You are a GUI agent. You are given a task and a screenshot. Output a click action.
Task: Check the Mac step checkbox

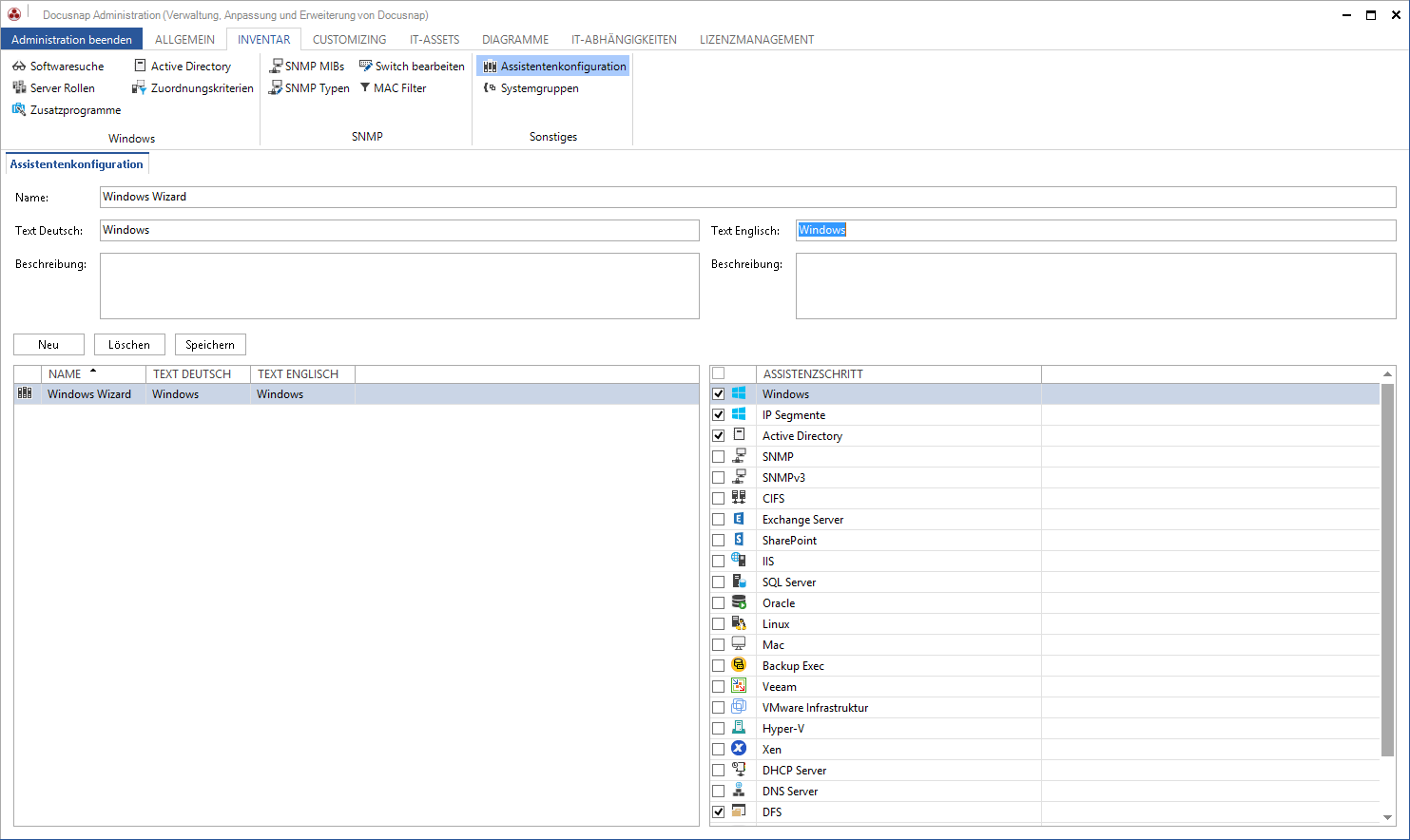719,644
